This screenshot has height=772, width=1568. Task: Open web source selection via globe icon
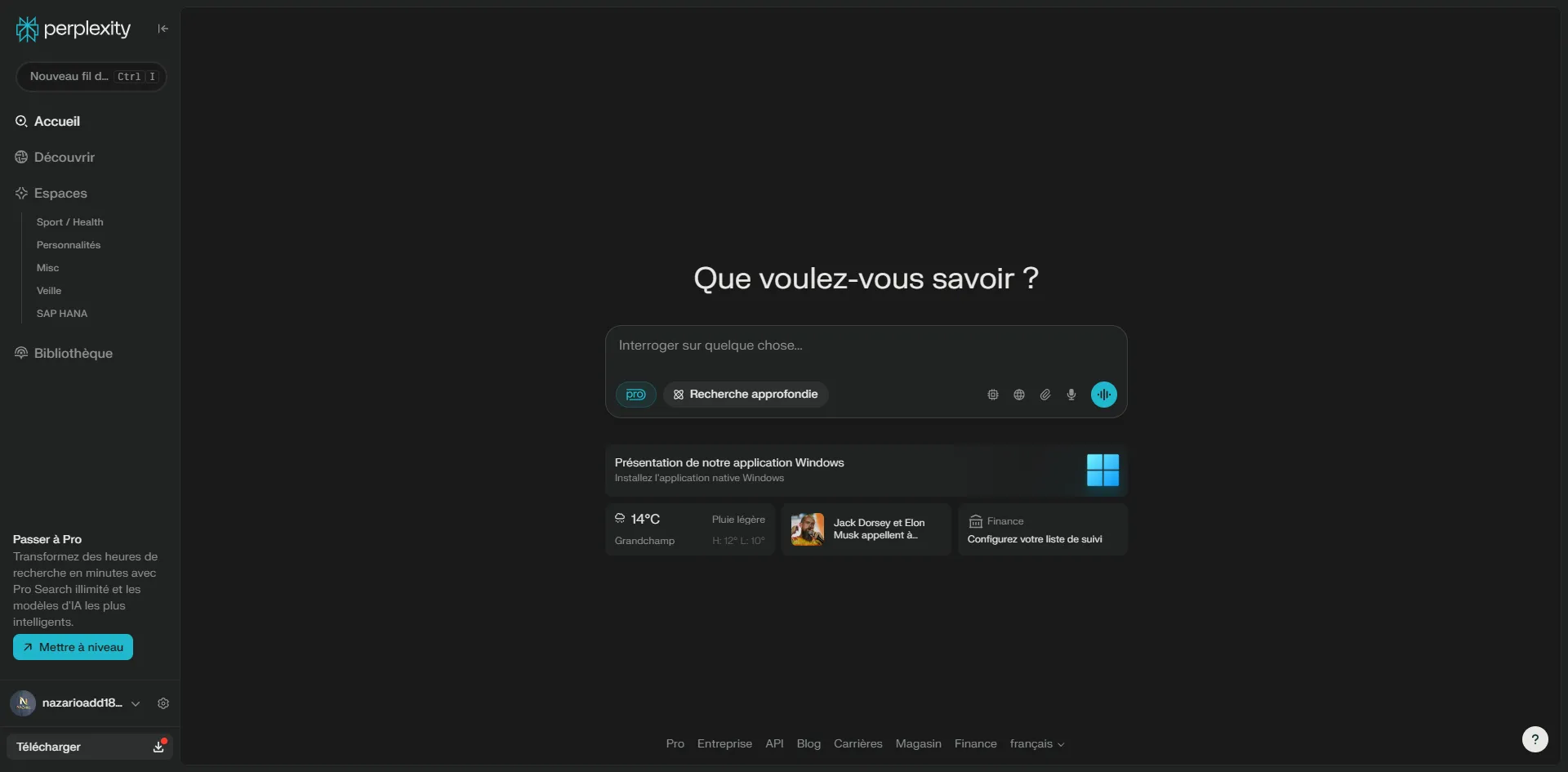[x=1018, y=395]
